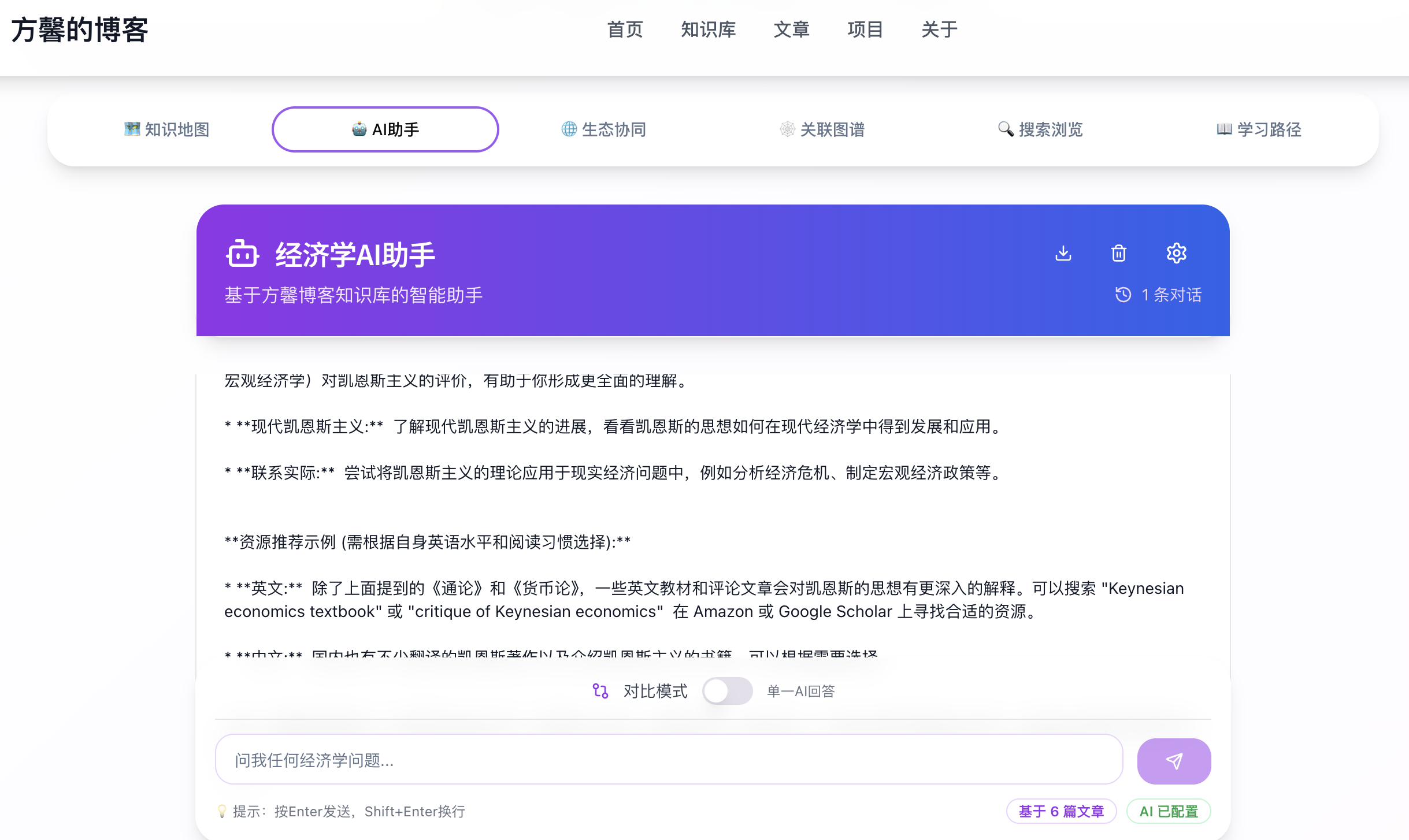Click the AI 已配置 status badge
The height and width of the screenshot is (840, 1409).
(x=1169, y=811)
